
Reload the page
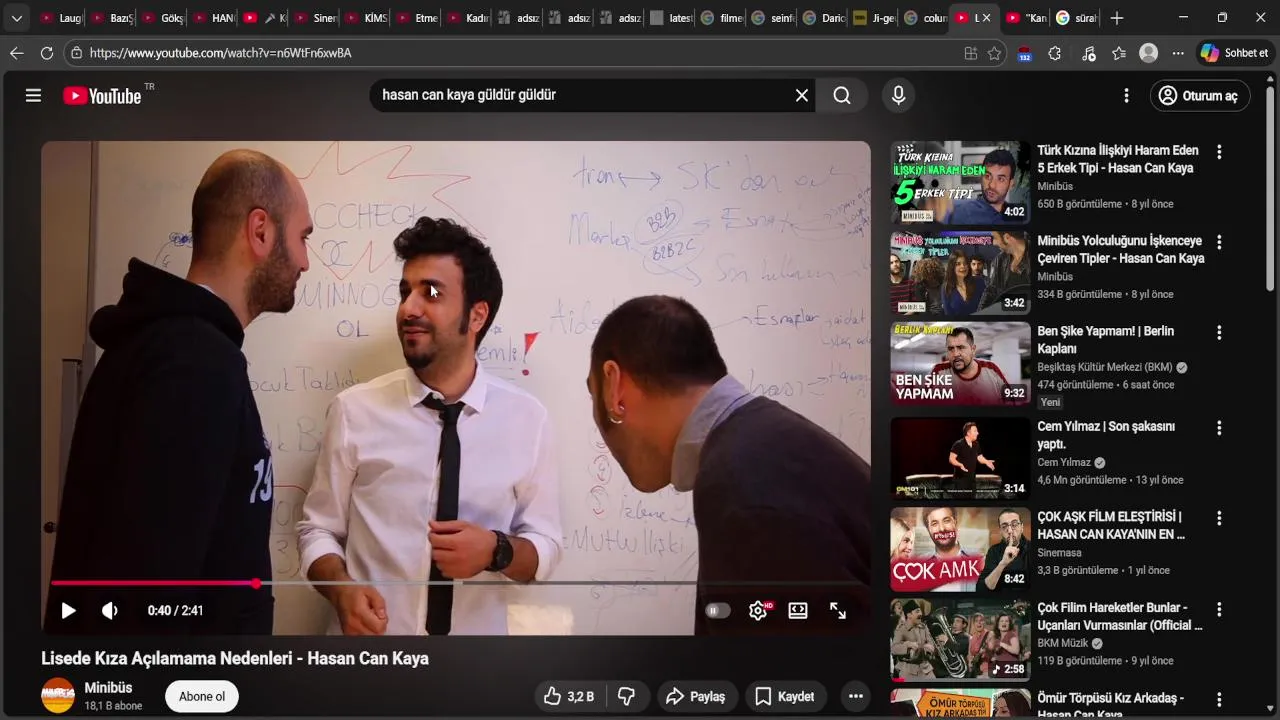[47, 53]
